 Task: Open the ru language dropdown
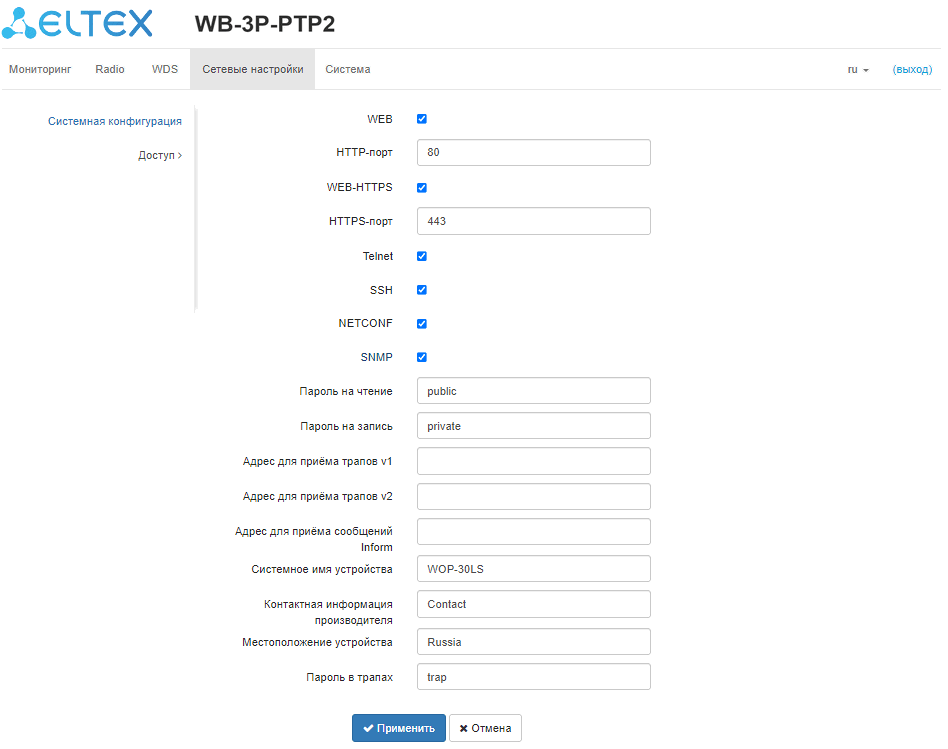[x=858, y=70]
